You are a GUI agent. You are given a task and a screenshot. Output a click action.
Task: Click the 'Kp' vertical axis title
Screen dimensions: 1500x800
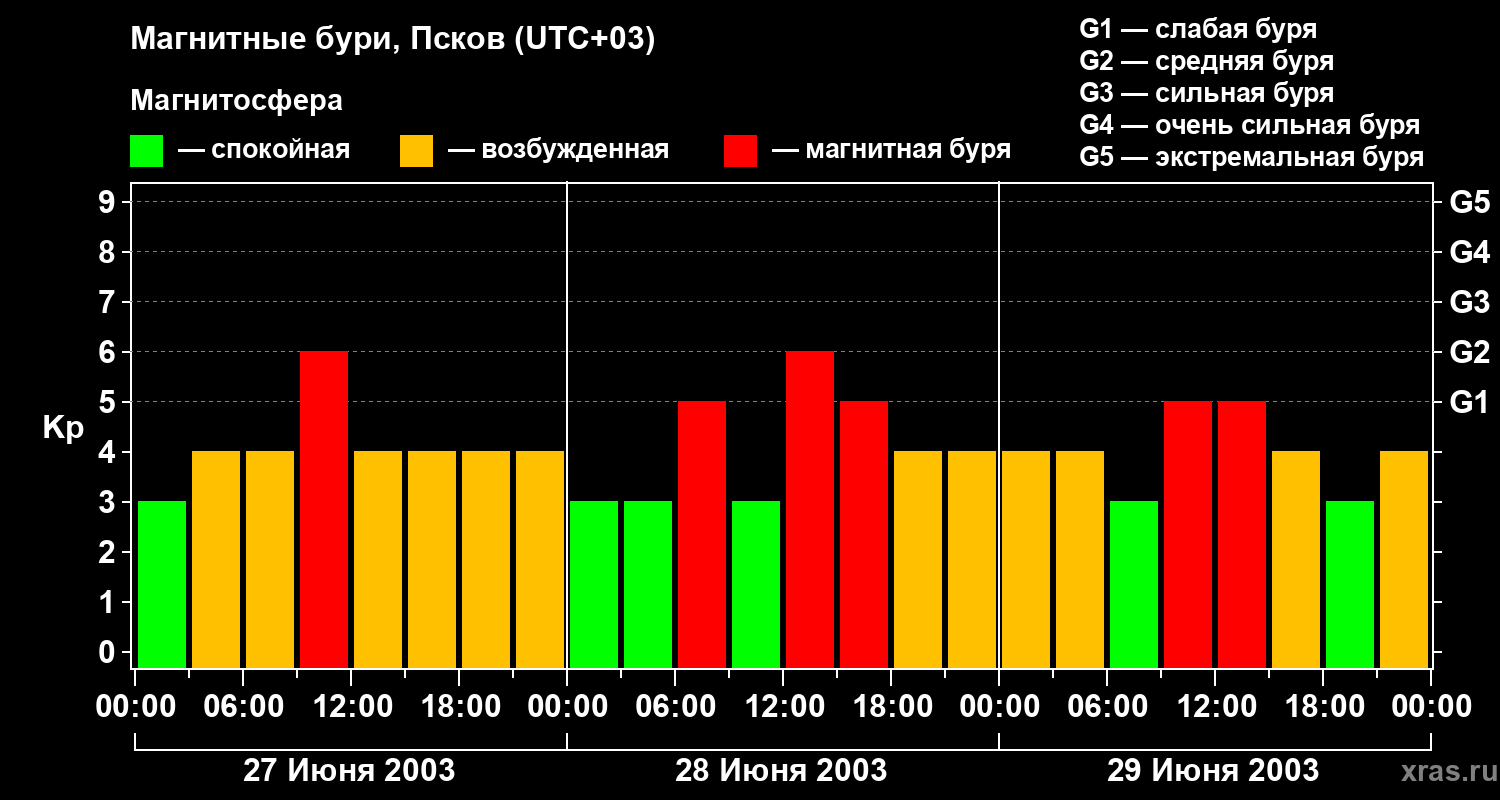click(63, 428)
